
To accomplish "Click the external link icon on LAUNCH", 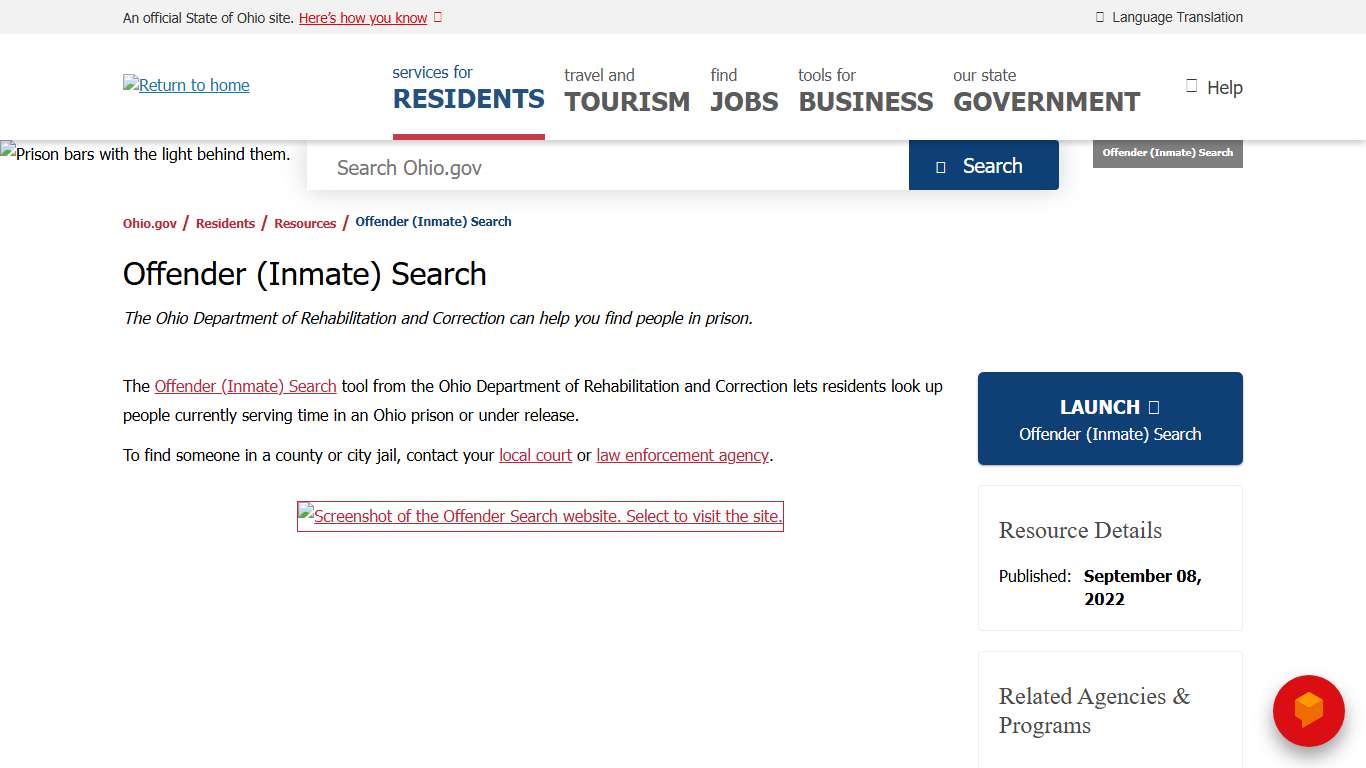I will pyautogui.click(x=1152, y=407).
